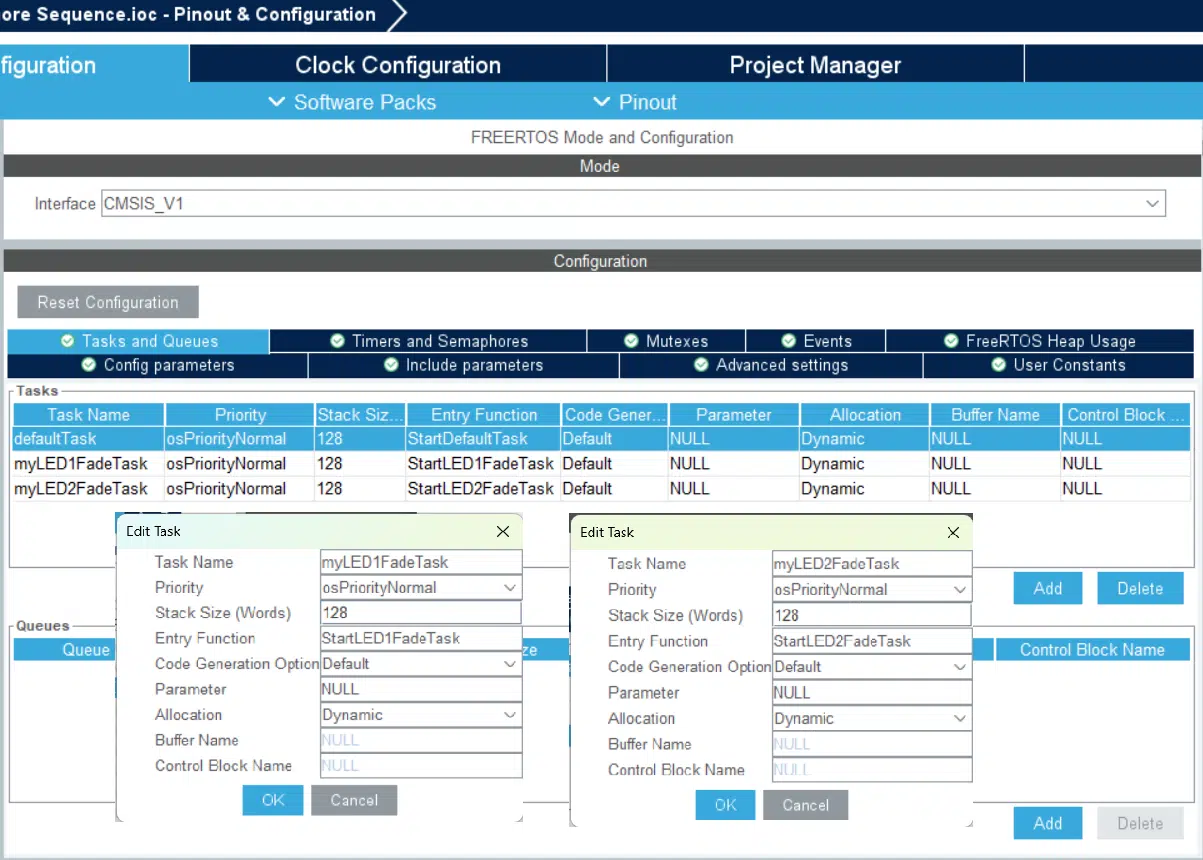
Task: Click the green check icon on Events tab
Action: pos(789,341)
